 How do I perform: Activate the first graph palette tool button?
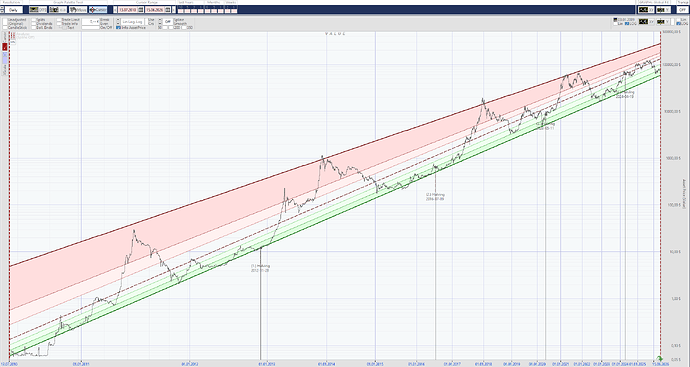pyautogui.click(x=38, y=10)
